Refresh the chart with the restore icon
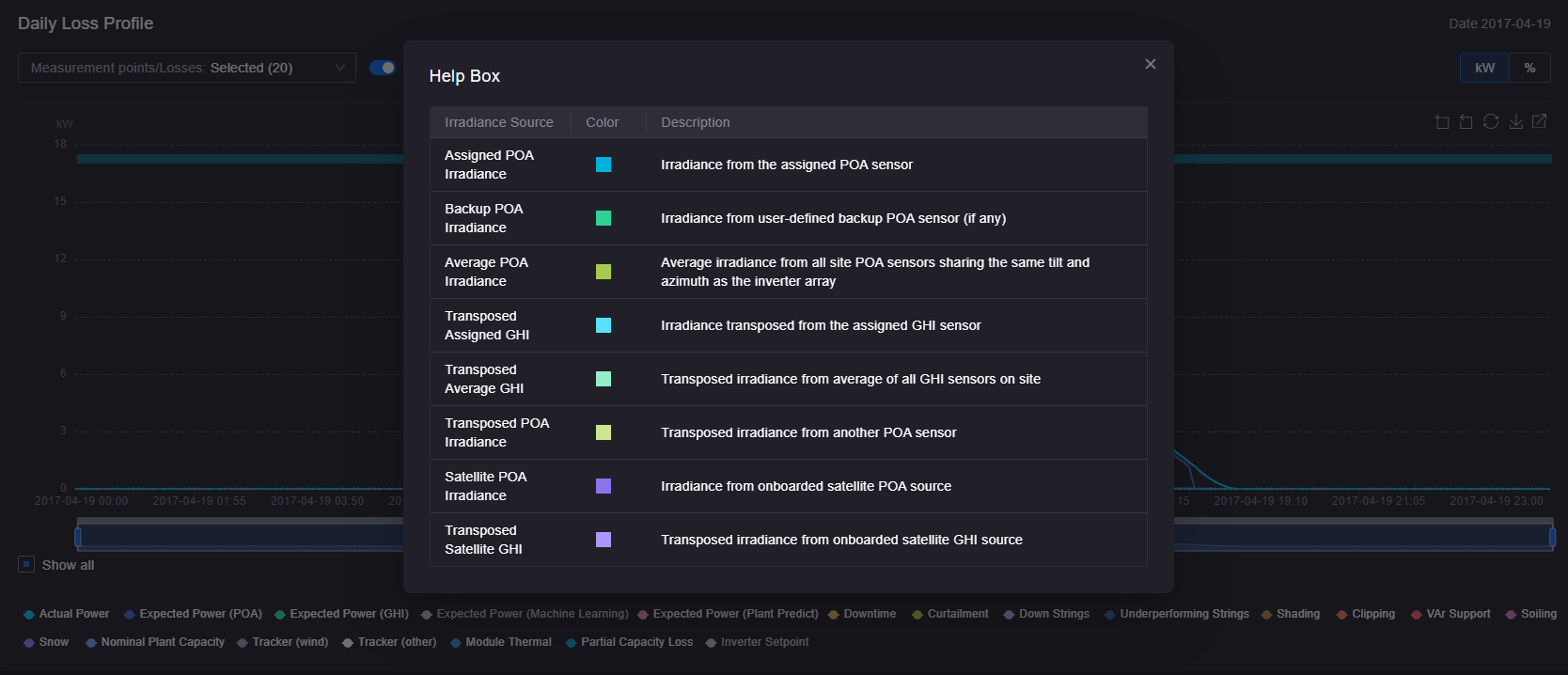The image size is (1568, 675). click(x=1491, y=121)
